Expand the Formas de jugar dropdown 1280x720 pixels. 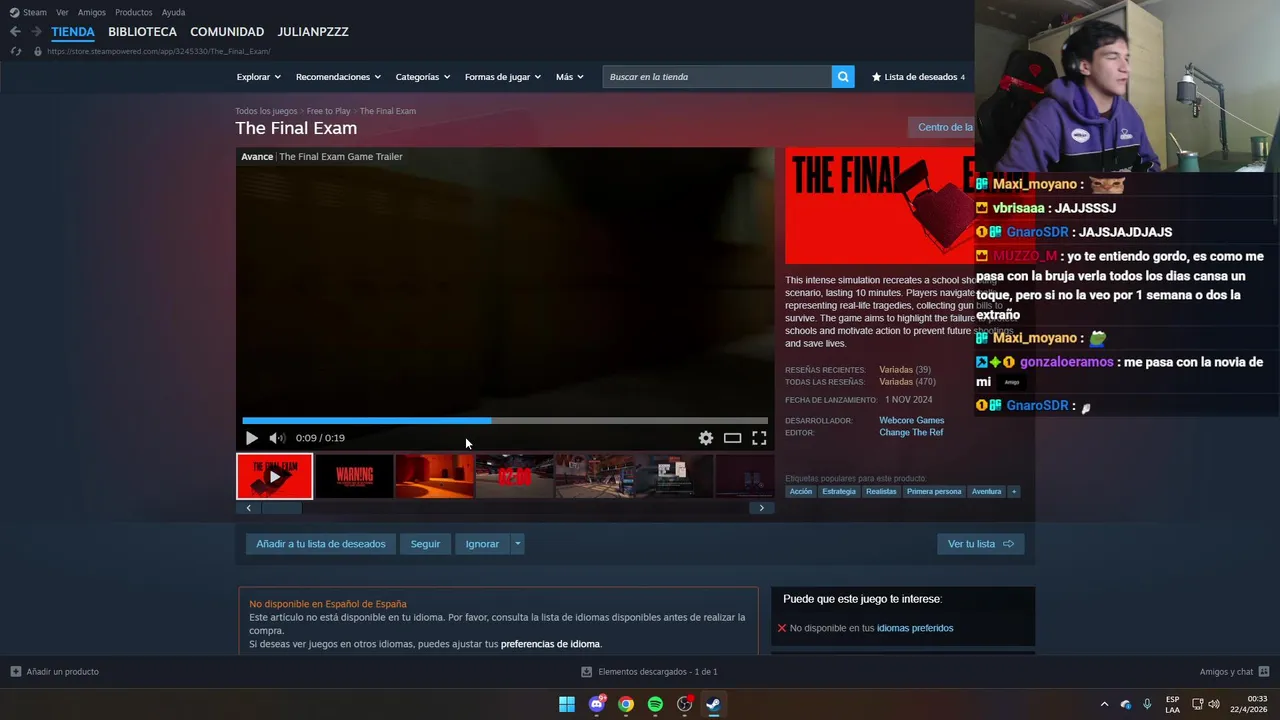[502, 77]
